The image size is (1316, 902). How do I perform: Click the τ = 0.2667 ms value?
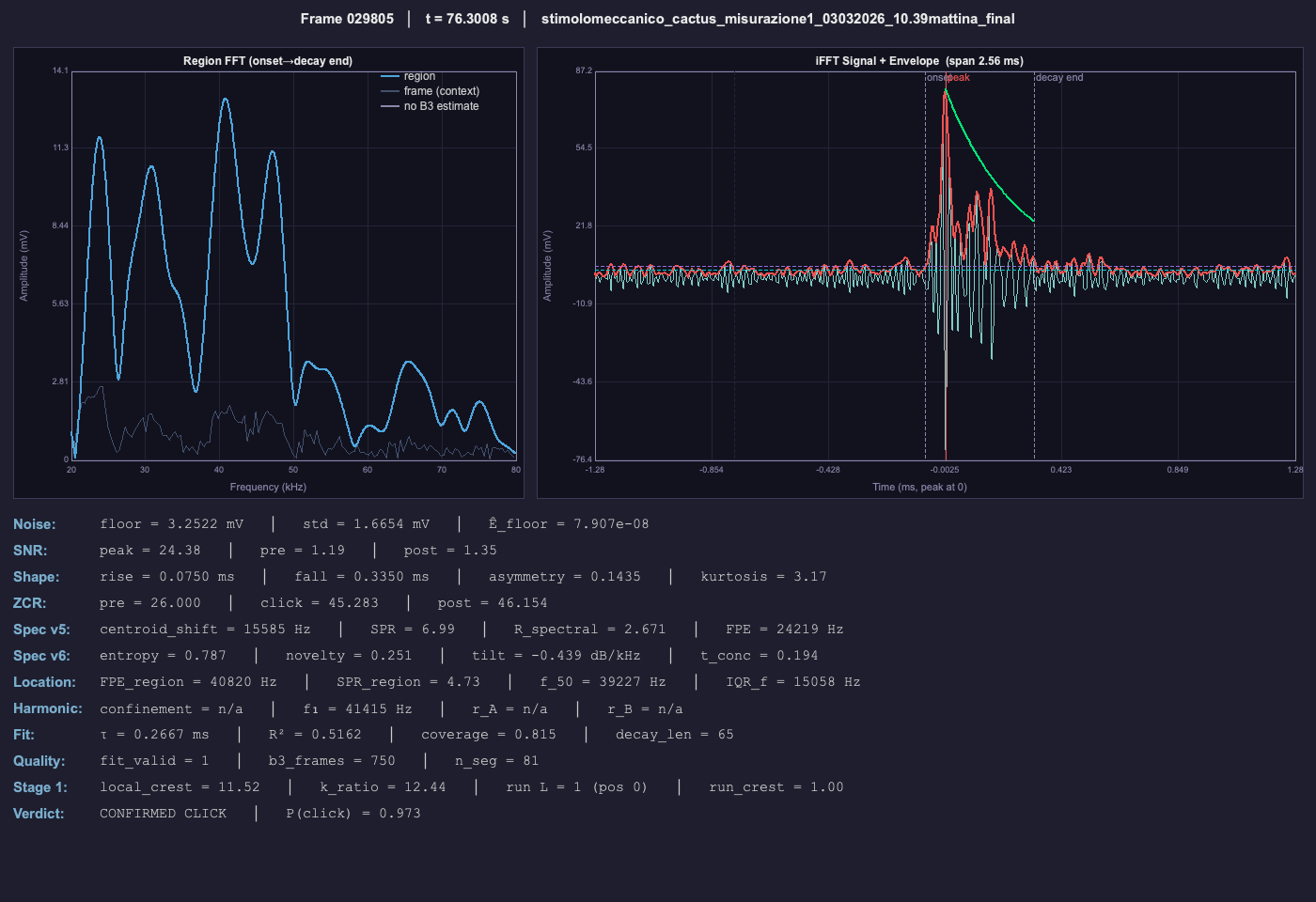154,735
